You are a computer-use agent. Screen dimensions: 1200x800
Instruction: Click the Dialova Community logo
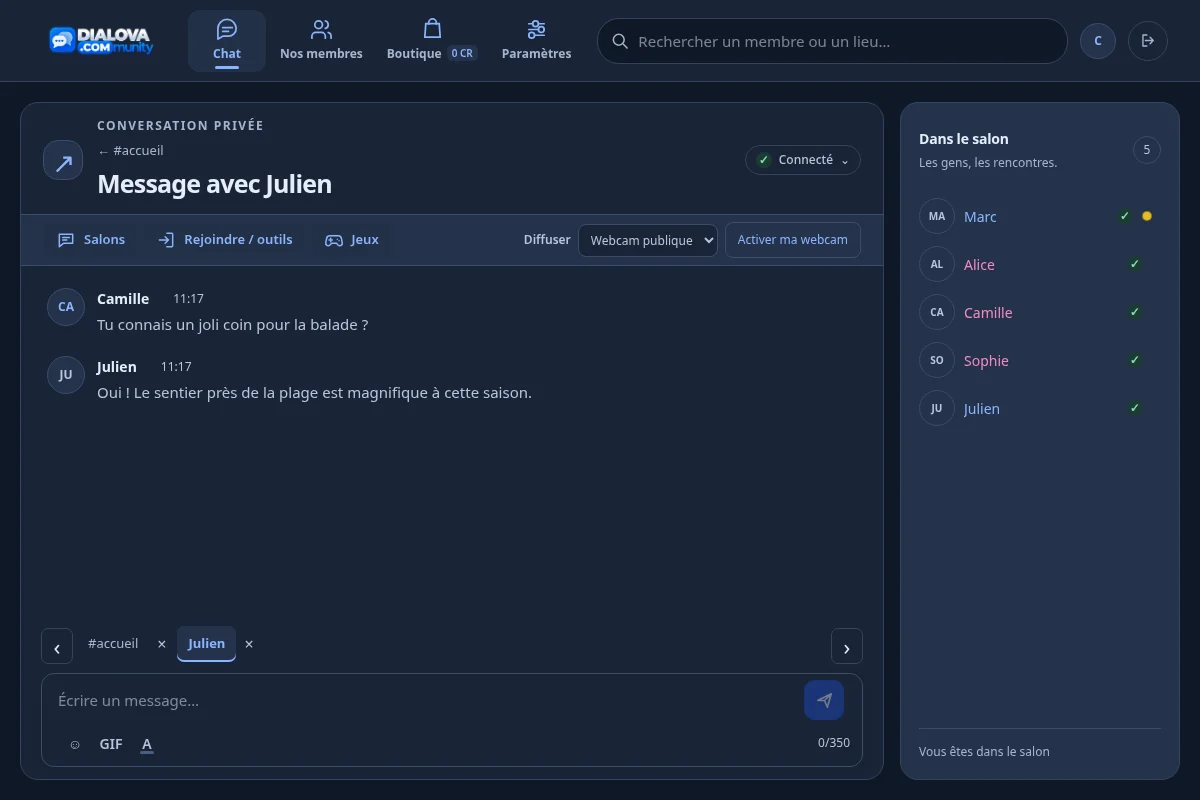click(101, 41)
